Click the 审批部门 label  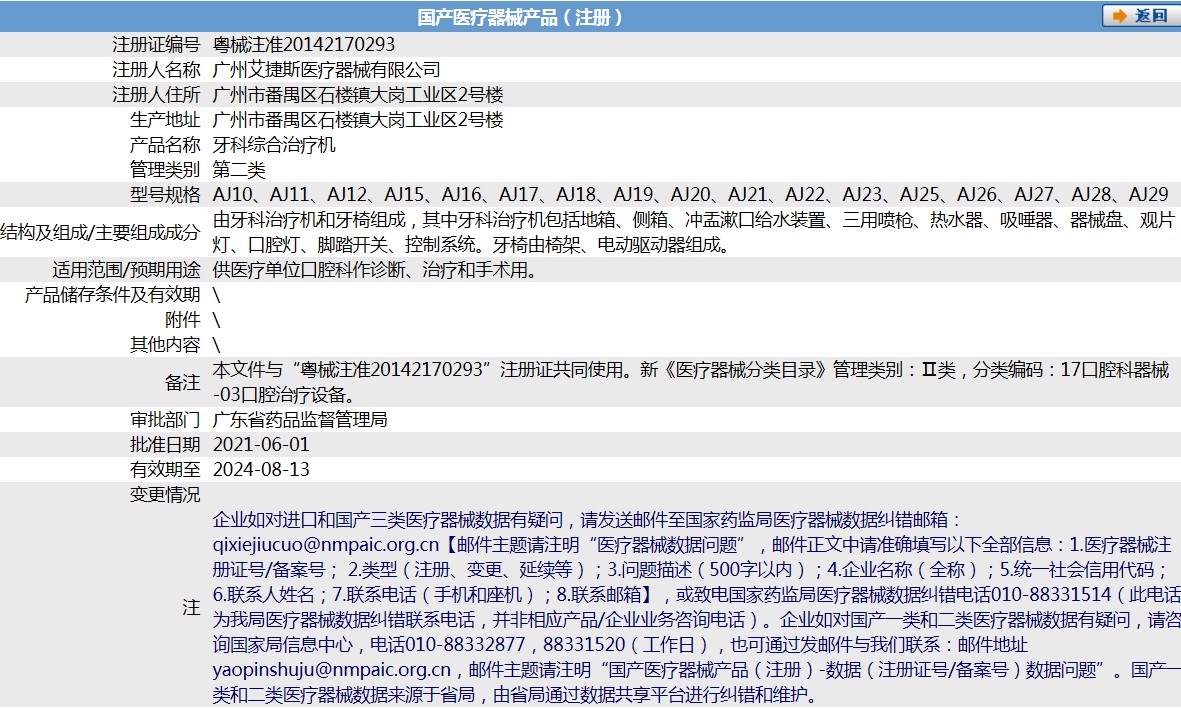[165, 420]
